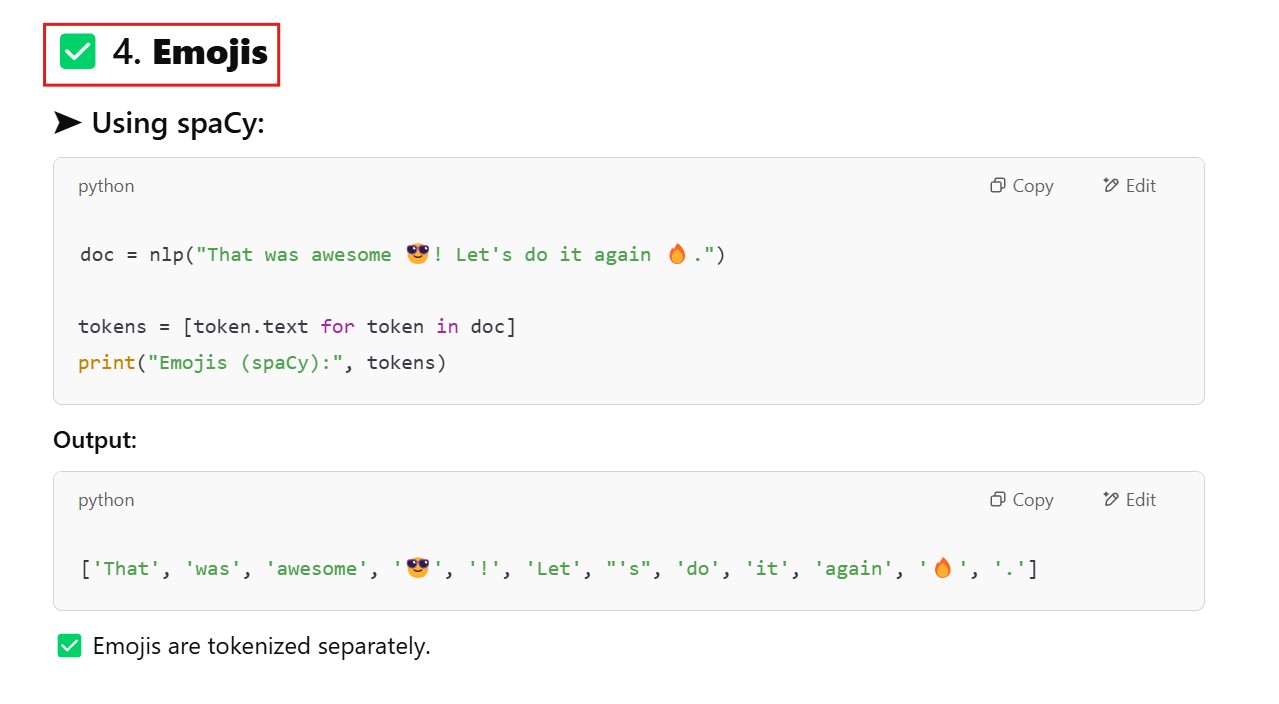Viewport: 1279px width, 704px height.
Task: Click the fire emoji in the output list
Action: coord(942,568)
